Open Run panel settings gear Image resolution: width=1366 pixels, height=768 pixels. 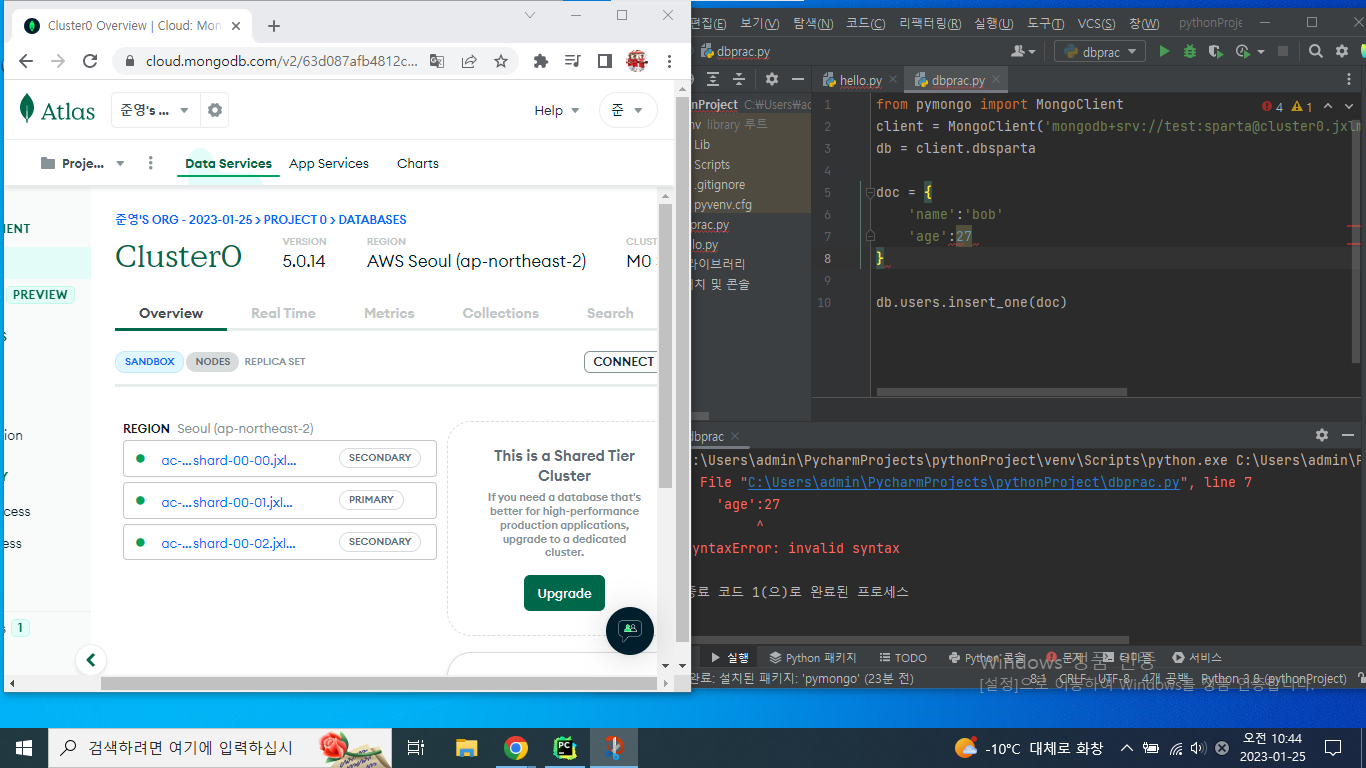point(1322,435)
